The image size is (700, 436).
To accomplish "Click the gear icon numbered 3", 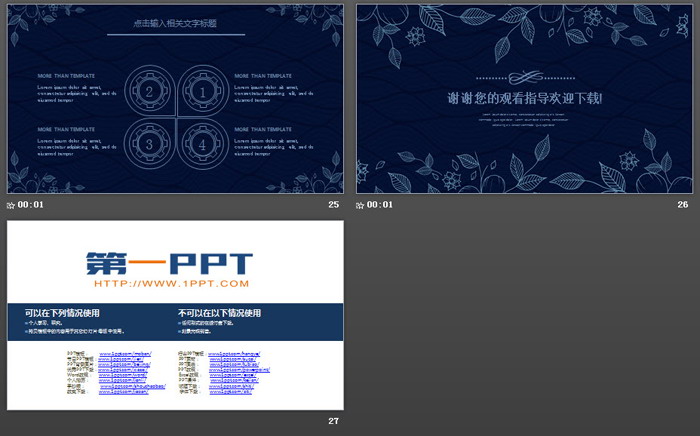I will tap(150, 144).
